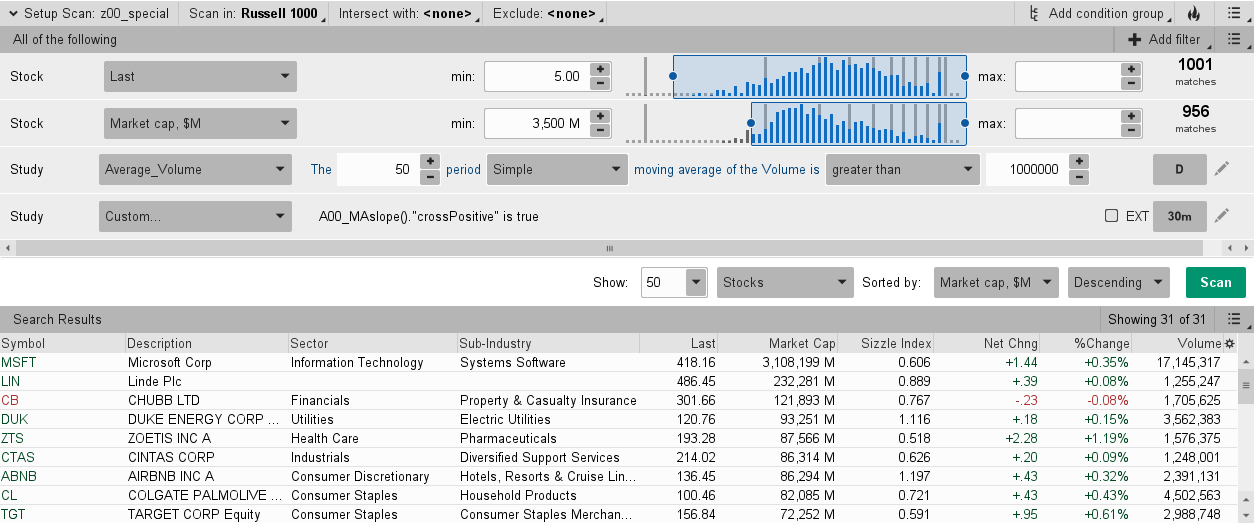Click the ABNB symbol
Screen dimensions: 1254x523
19,477
